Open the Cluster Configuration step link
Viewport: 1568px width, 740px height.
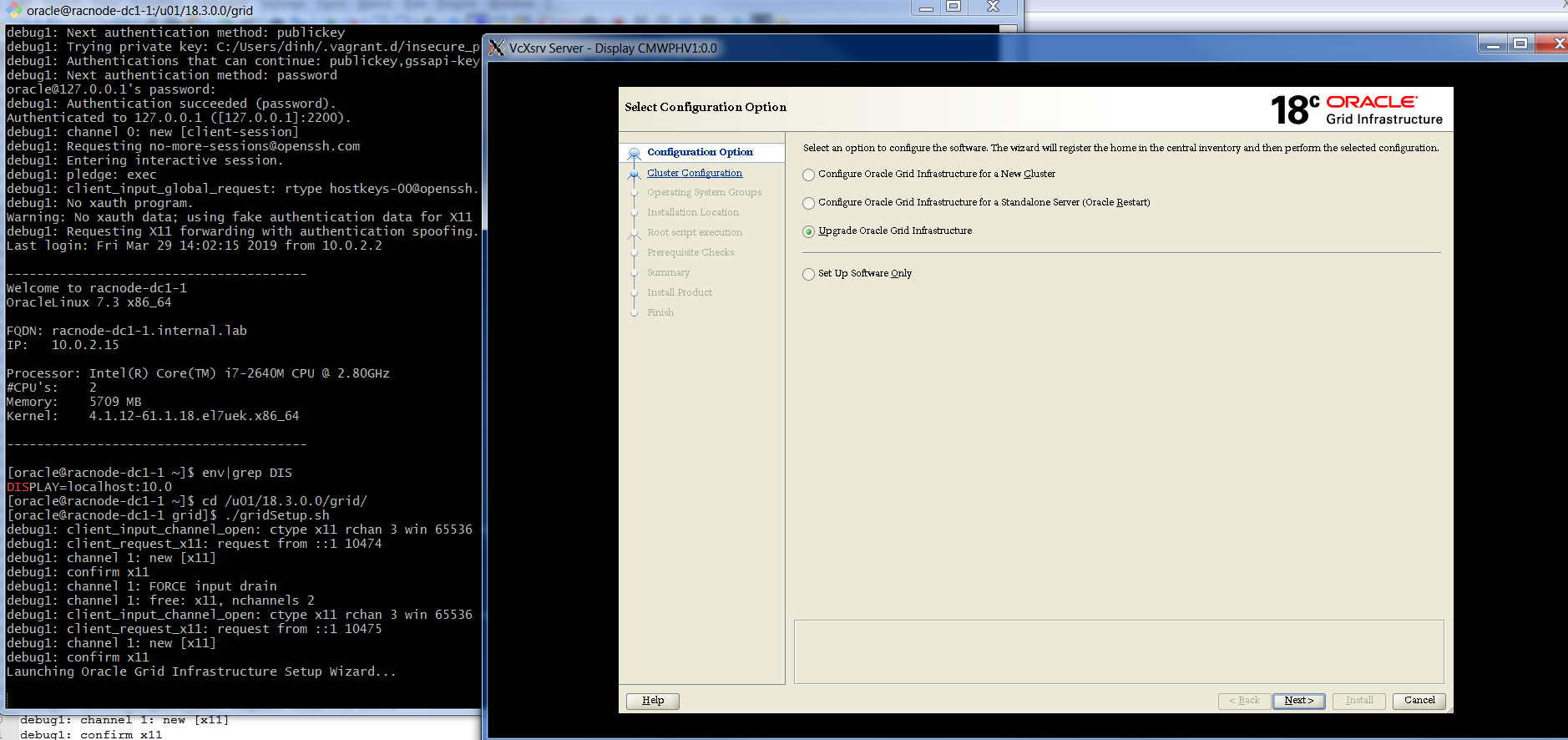point(694,173)
